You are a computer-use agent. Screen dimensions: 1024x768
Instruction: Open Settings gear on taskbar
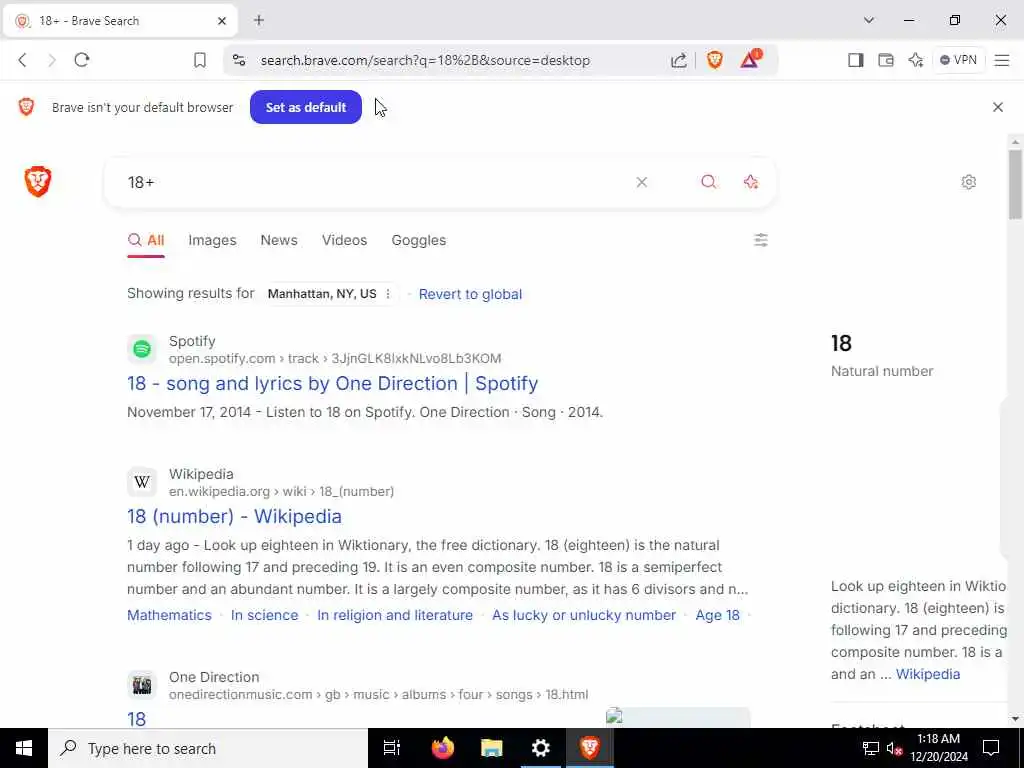pos(541,748)
